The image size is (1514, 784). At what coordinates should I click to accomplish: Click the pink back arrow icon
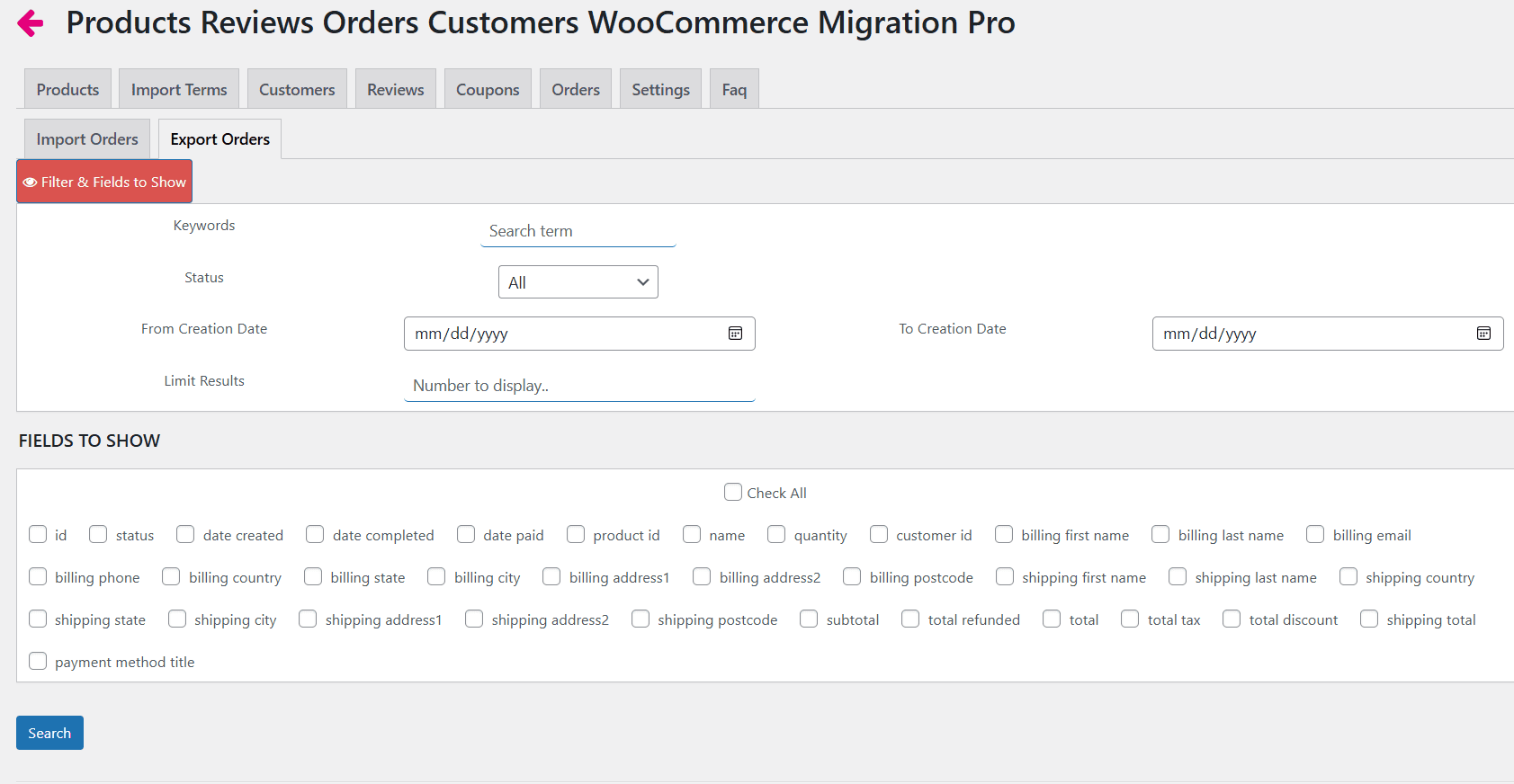[x=31, y=23]
